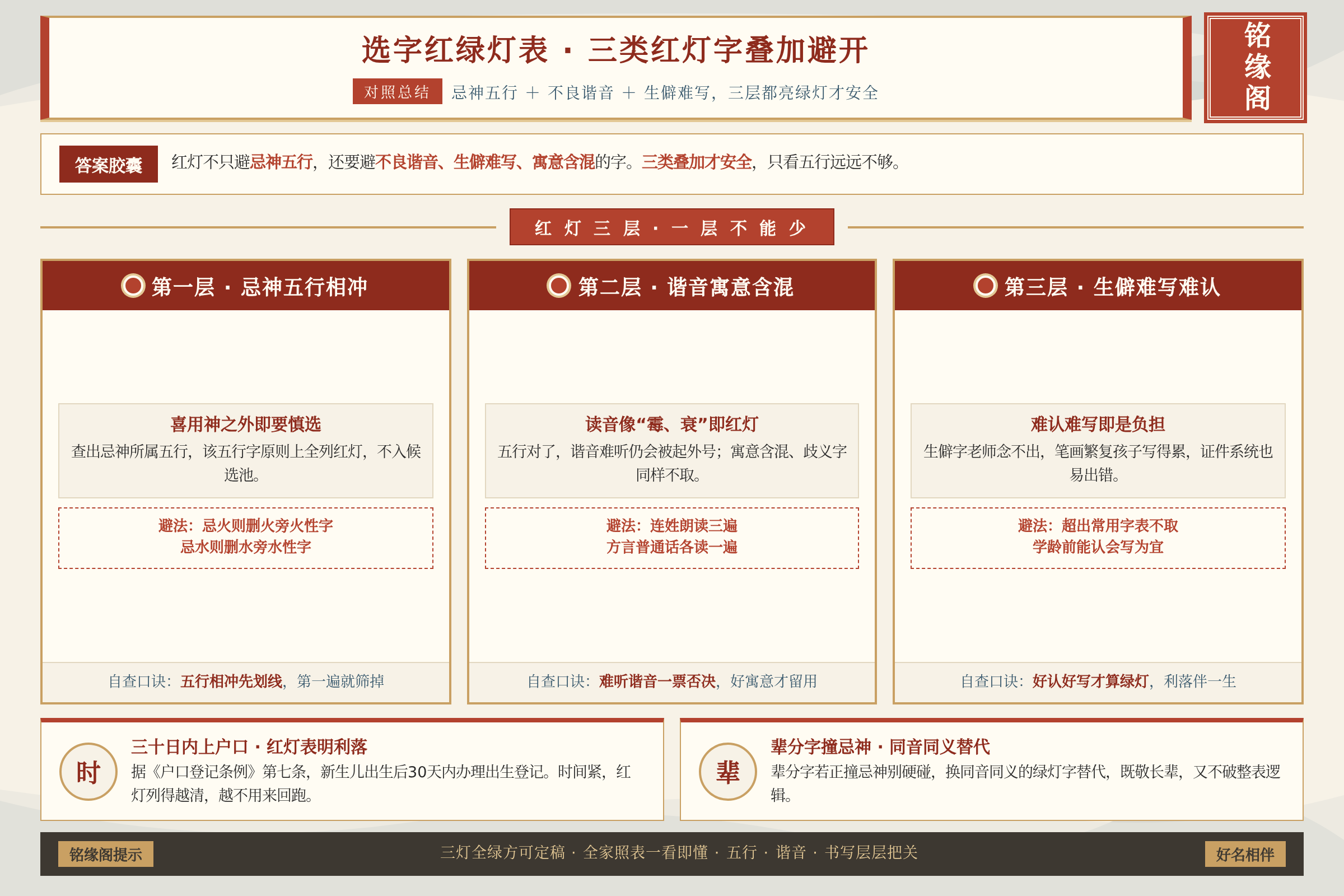Select the 第三层·生僻难写难认 header
This screenshot has height=896, width=1344.
click(x=1098, y=286)
